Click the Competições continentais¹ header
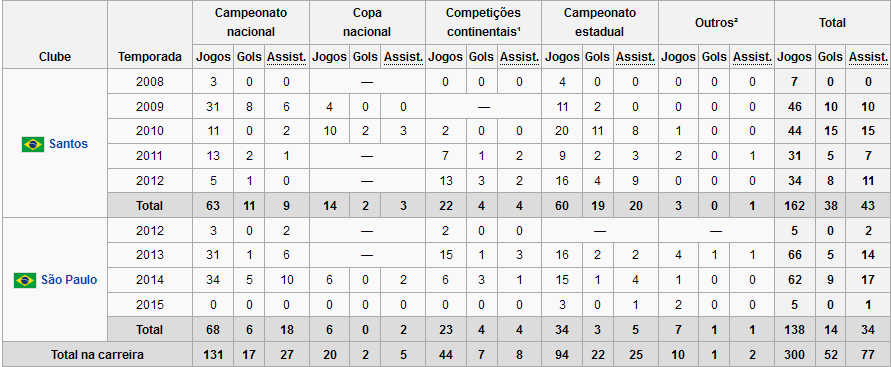The image size is (891, 367). point(484,22)
